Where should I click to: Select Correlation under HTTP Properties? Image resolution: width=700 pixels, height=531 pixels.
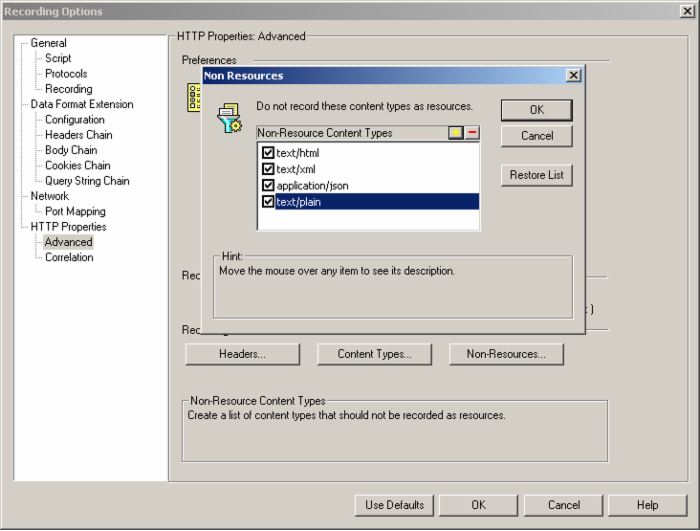pyautogui.click(x=69, y=258)
